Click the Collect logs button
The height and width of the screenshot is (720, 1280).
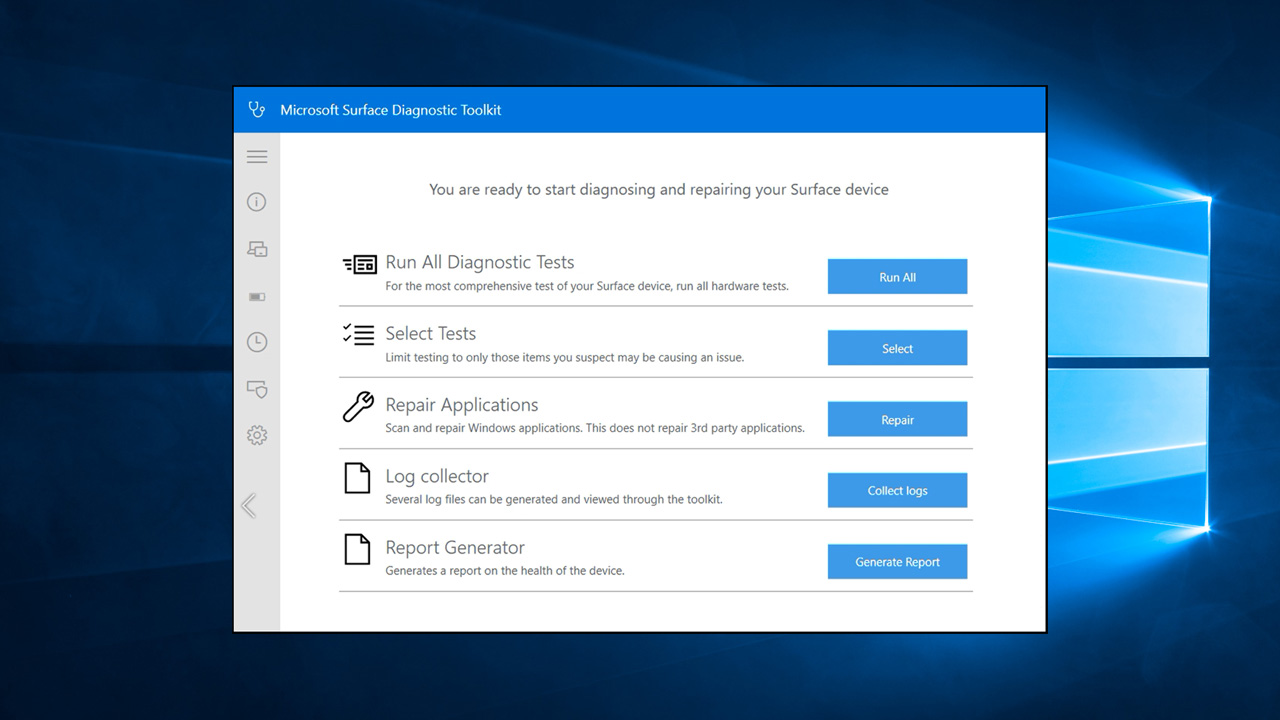(897, 491)
